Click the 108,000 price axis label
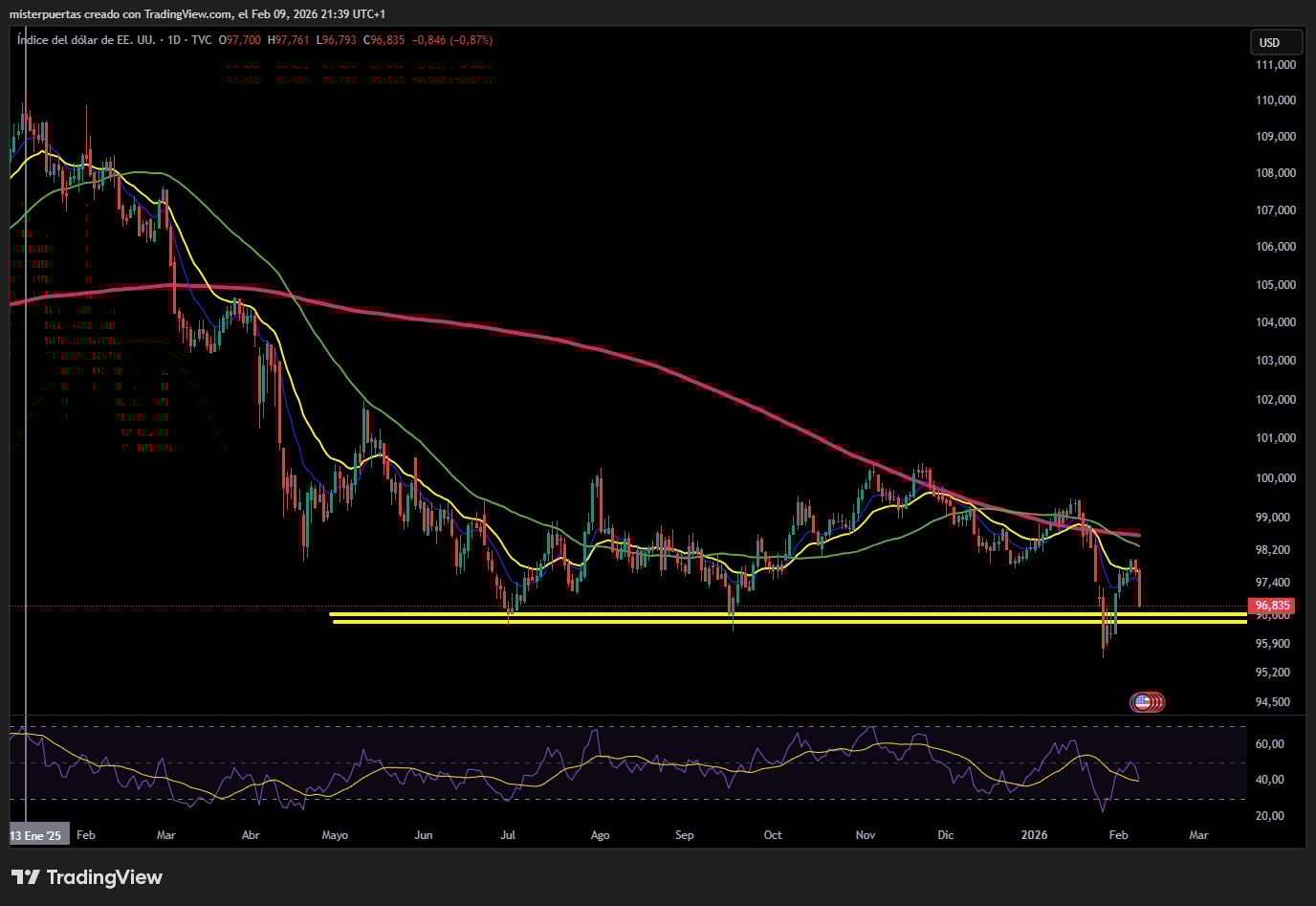 coord(1276,173)
